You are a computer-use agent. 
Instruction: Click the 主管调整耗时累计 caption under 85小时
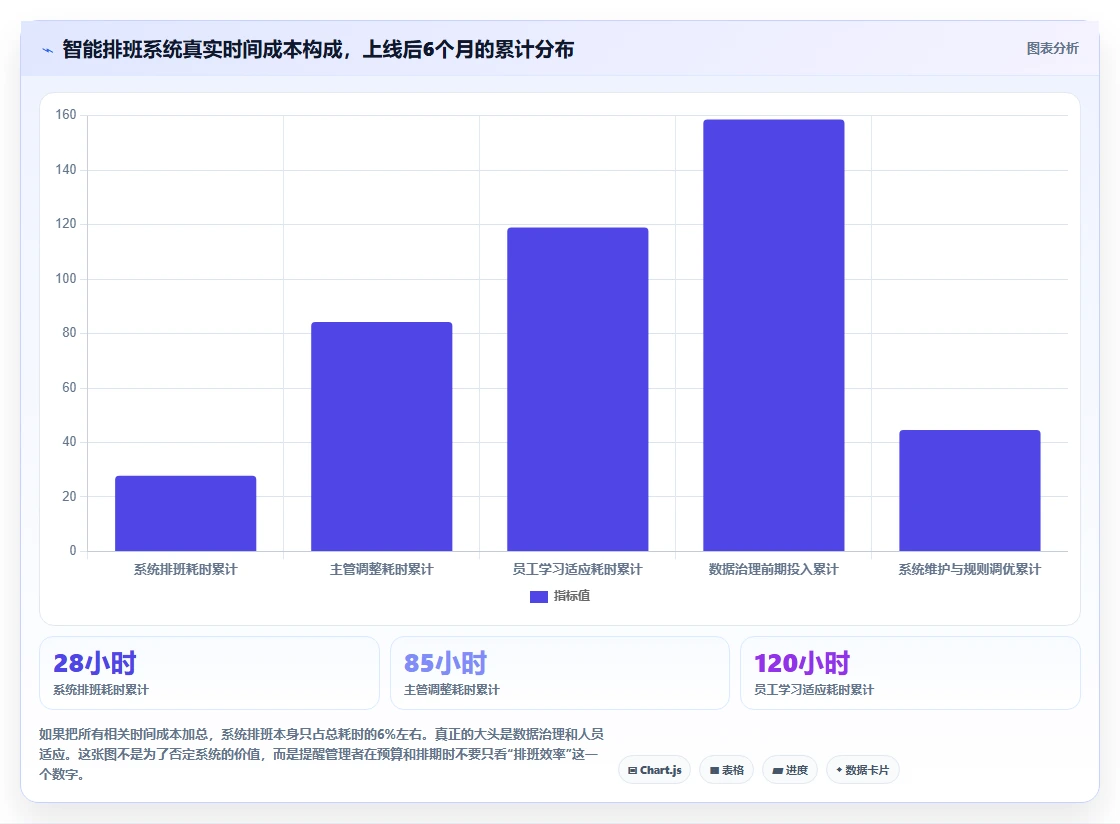tap(452, 690)
